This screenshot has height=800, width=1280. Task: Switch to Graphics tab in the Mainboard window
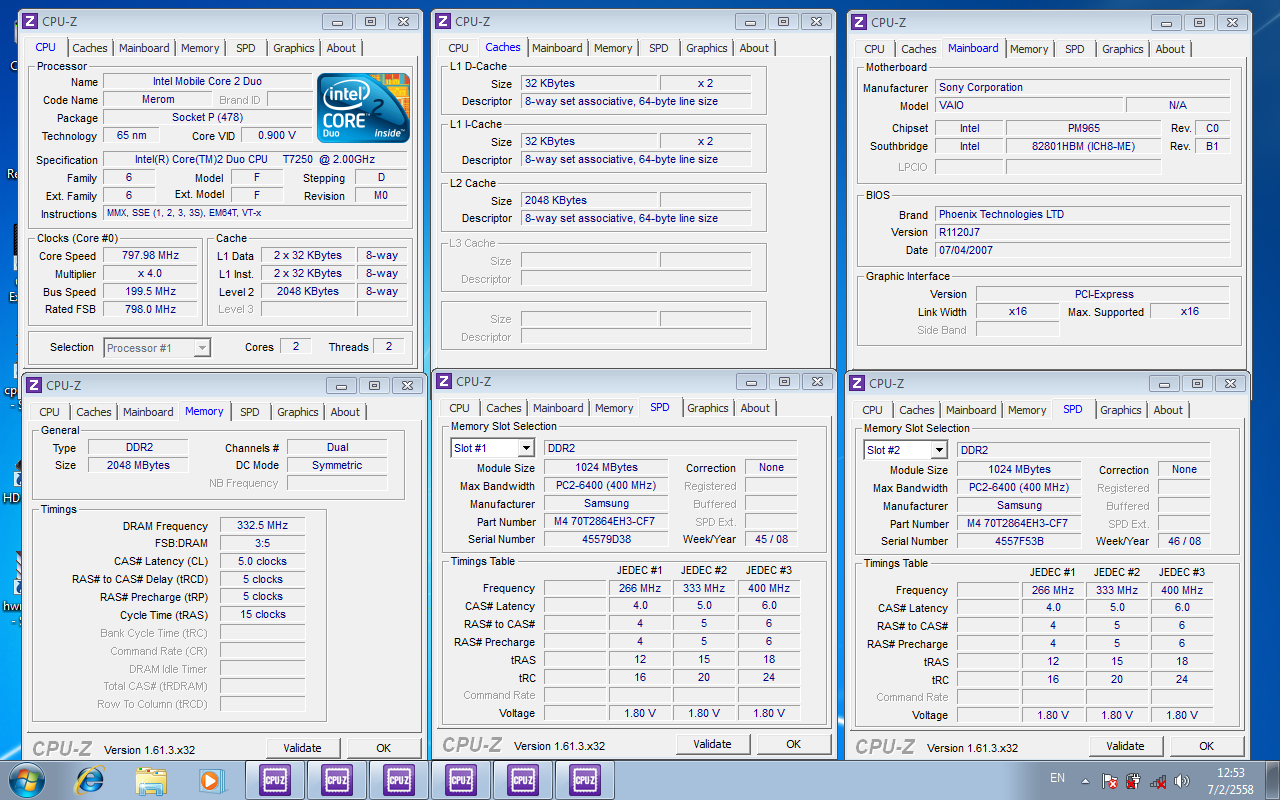(1123, 49)
